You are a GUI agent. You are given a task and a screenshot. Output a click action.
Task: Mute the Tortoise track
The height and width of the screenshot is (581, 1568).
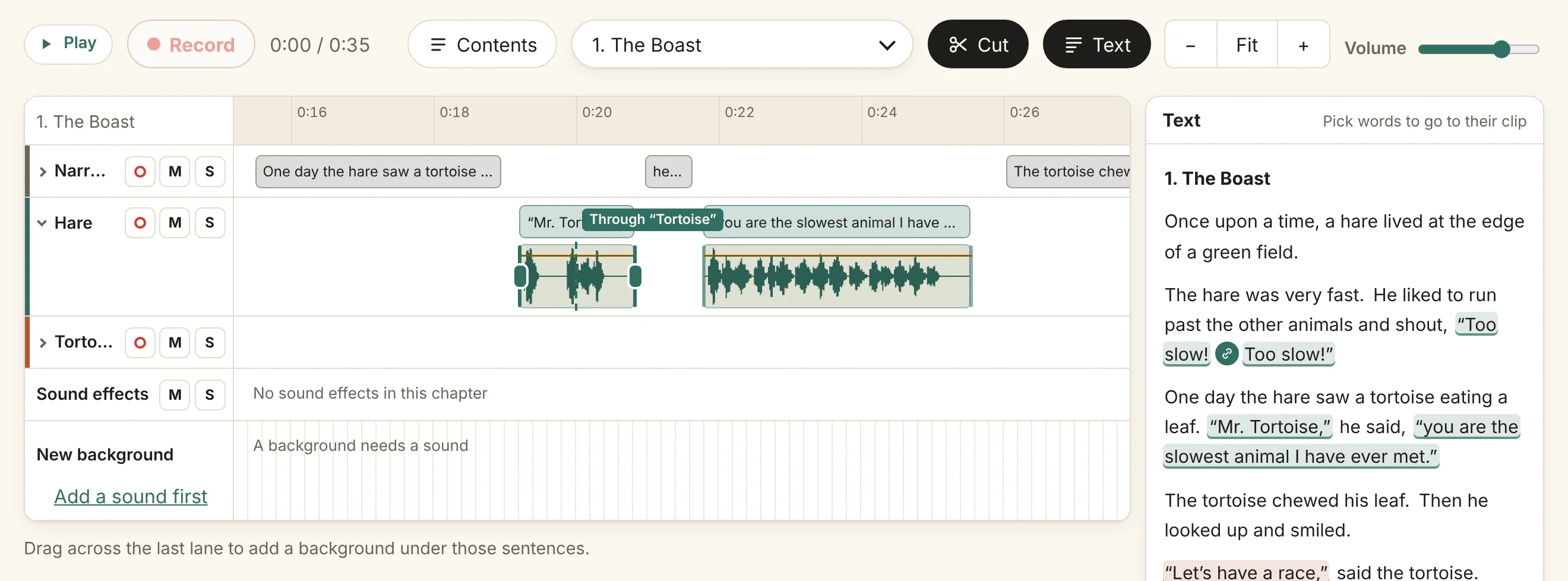pyautogui.click(x=175, y=343)
